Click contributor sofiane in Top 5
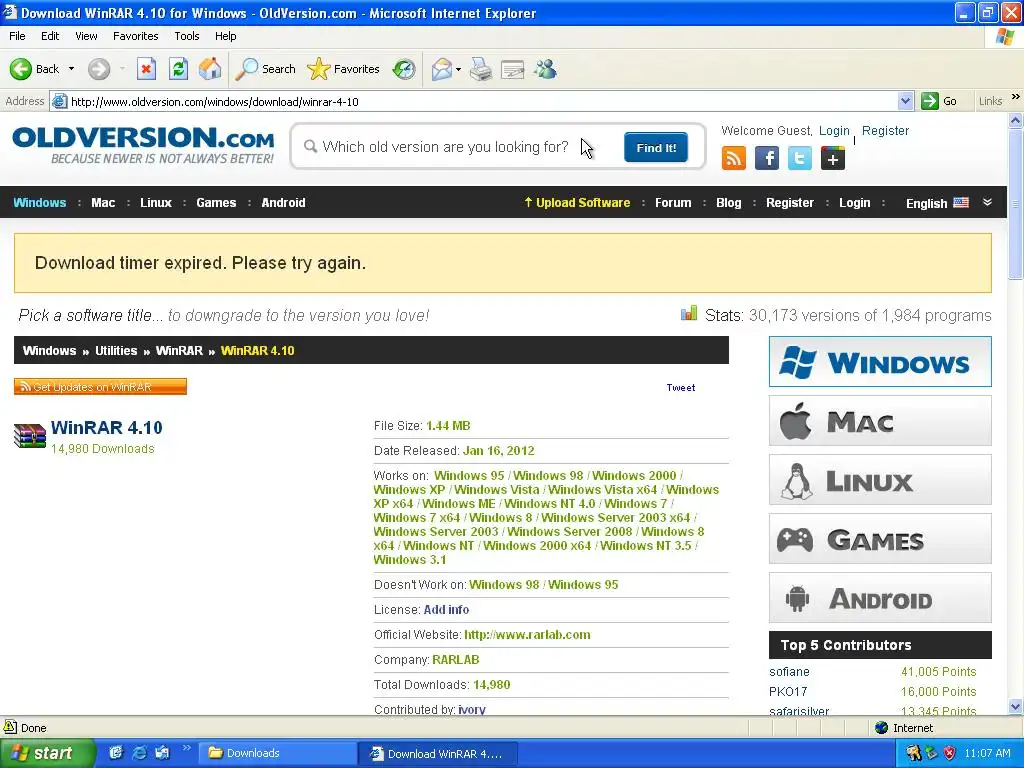This screenshot has height=768, width=1024. click(789, 671)
